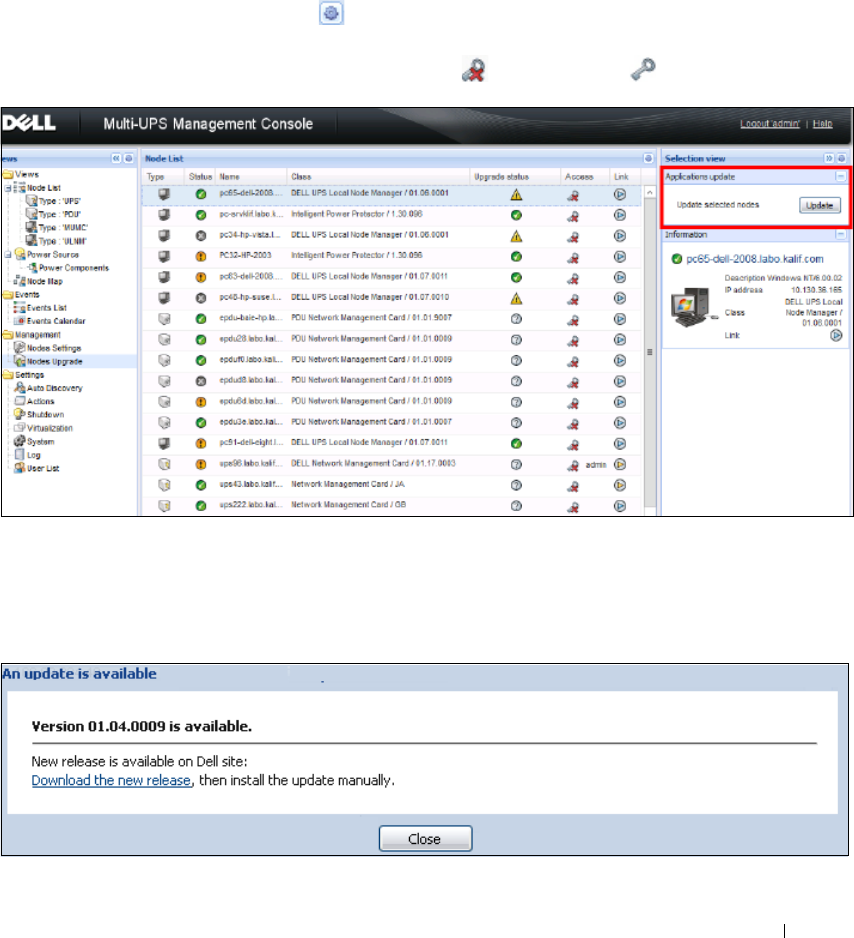Click warning upgrade icon for pc48-hp-suse row
This screenshot has width=854, height=938.
(x=516, y=299)
